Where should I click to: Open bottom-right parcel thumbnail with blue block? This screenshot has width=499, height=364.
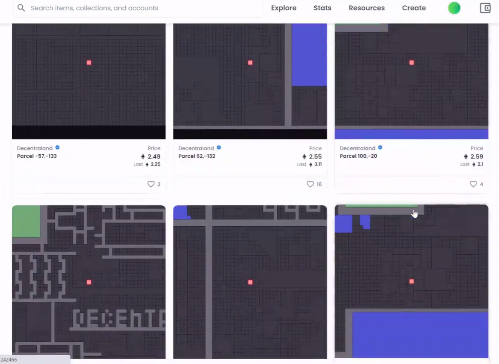(411, 282)
